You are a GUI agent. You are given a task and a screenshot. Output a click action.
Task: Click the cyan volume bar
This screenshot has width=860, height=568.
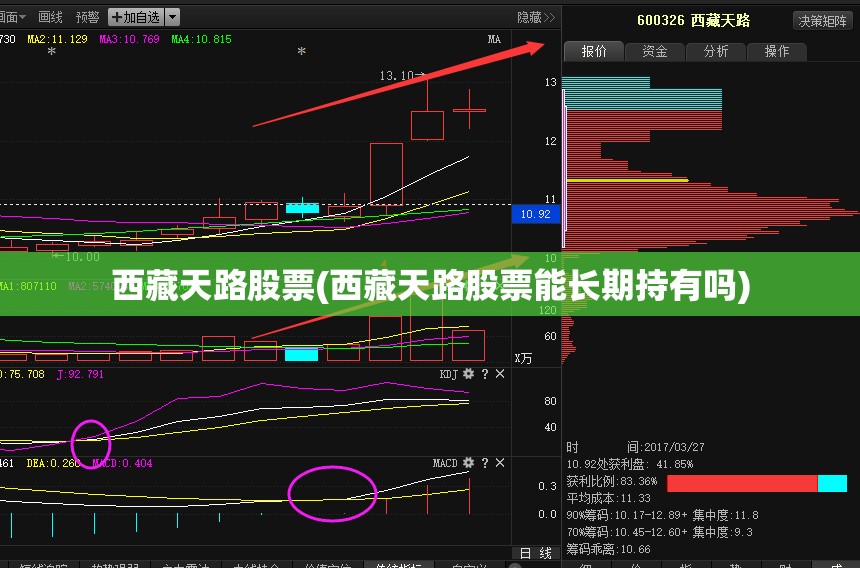point(301,354)
